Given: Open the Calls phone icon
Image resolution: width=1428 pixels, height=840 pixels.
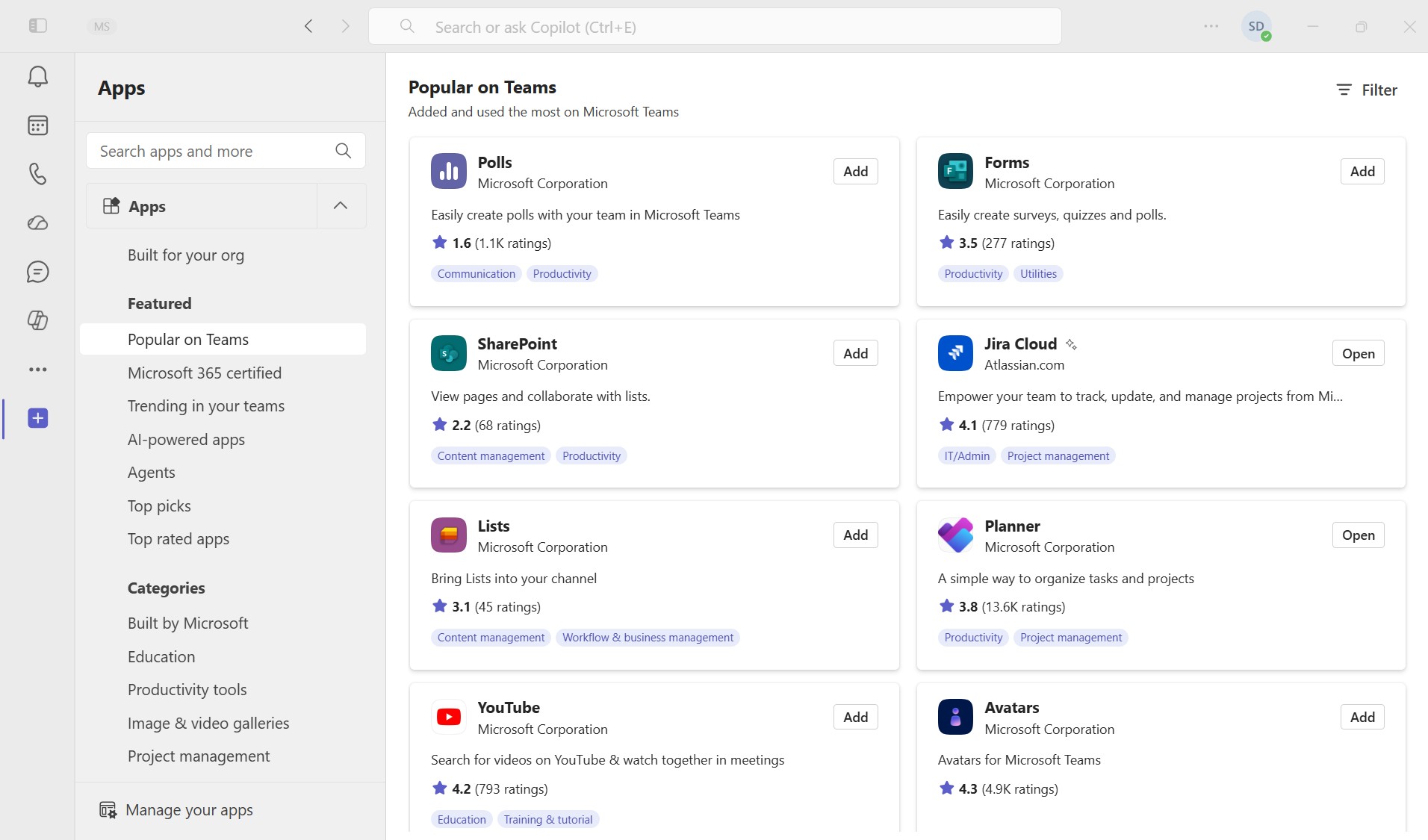Looking at the screenshot, I should pyautogui.click(x=37, y=174).
